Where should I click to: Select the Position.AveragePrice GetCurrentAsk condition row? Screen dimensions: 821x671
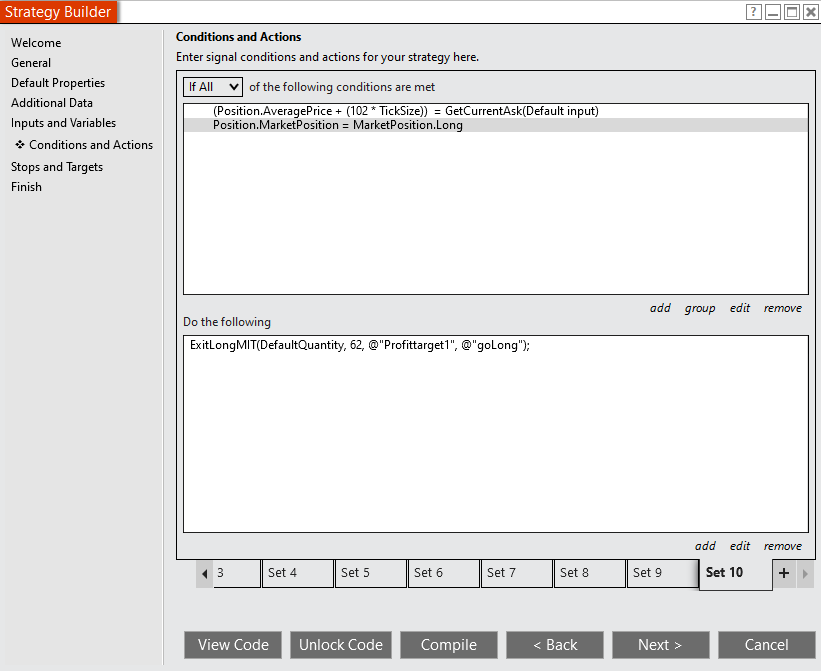tap(496, 111)
